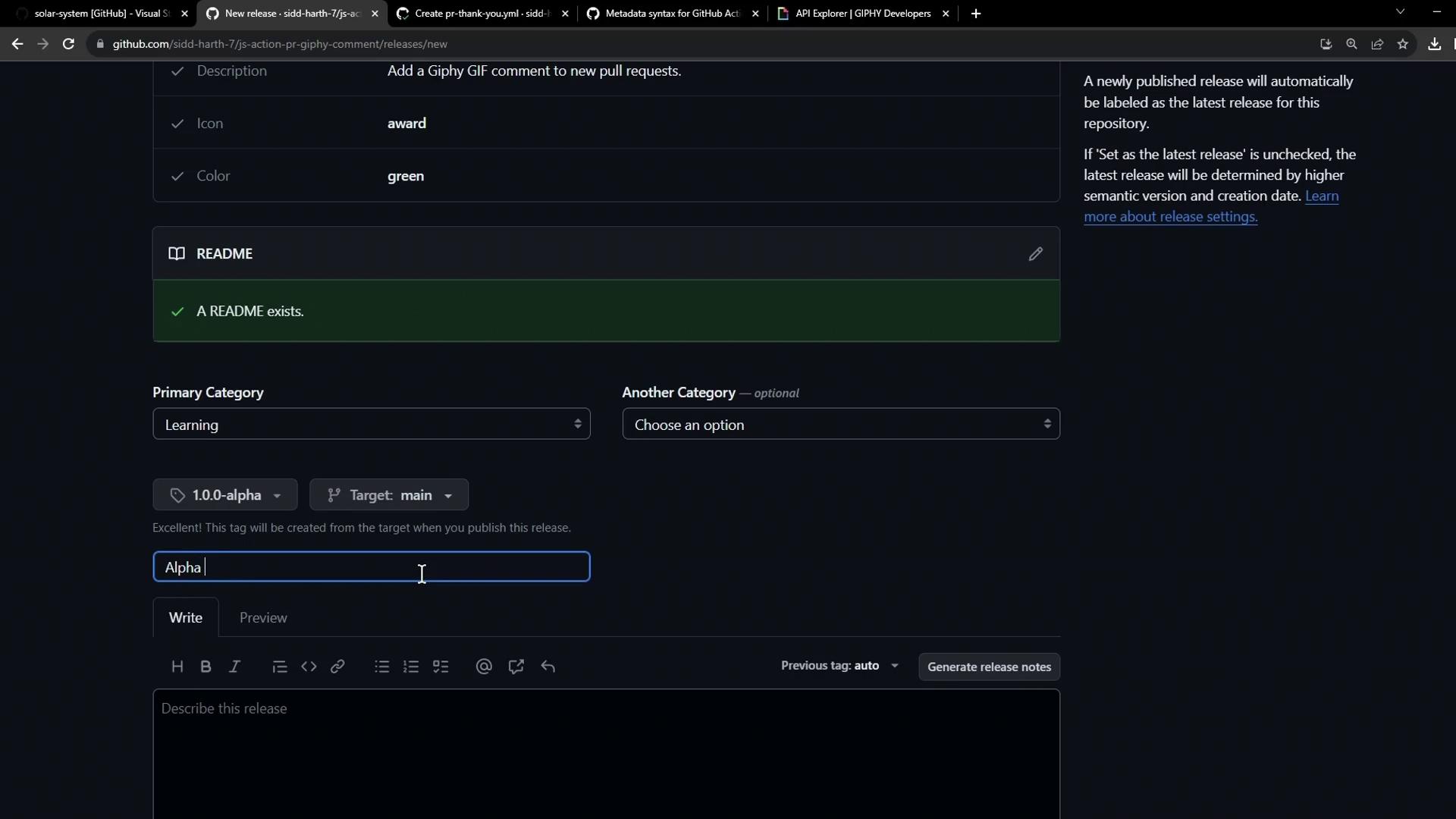Edit README with the pencil icon
The width and height of the screenshot is (1456, 819).
tap(1035, 254)
